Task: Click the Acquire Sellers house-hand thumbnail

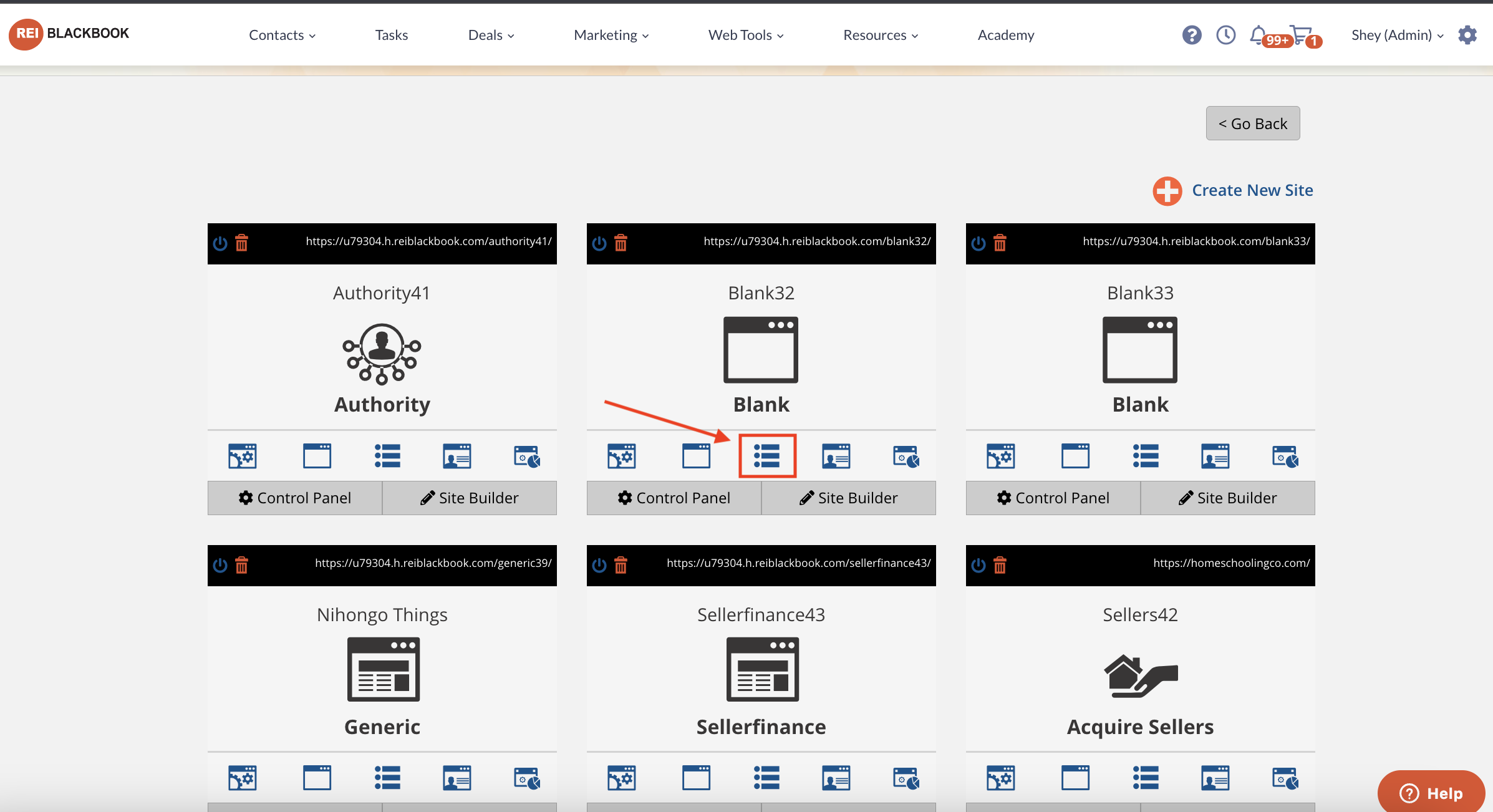Action: (1141, 675)
